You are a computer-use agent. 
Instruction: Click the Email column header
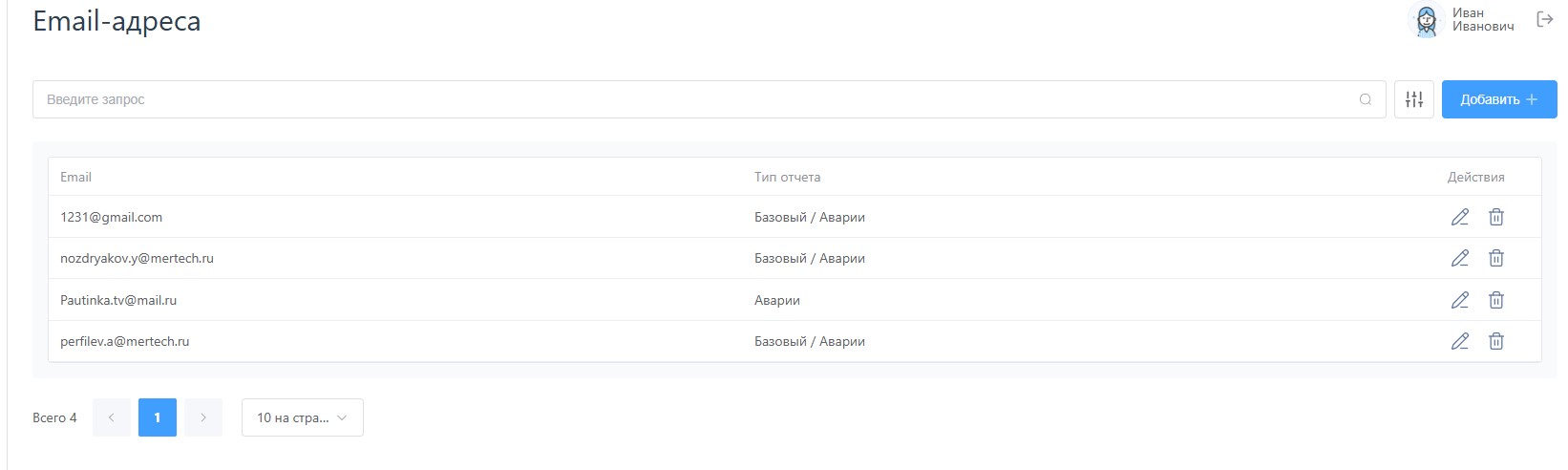tap(76, 177)
